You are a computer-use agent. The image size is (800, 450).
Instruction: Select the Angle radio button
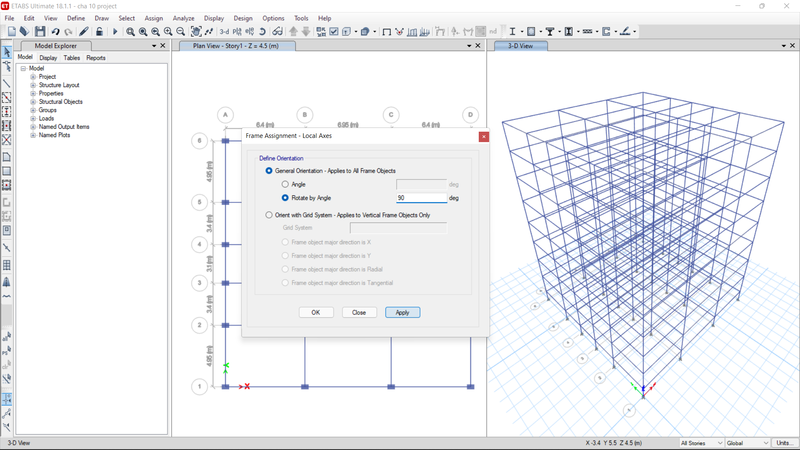pyautogui.click(x=285, y=184)
